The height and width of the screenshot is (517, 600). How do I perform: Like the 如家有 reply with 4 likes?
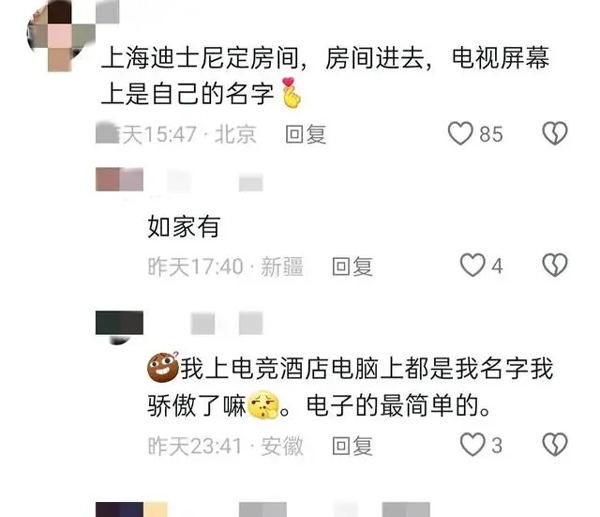click(x=473, y=265)
